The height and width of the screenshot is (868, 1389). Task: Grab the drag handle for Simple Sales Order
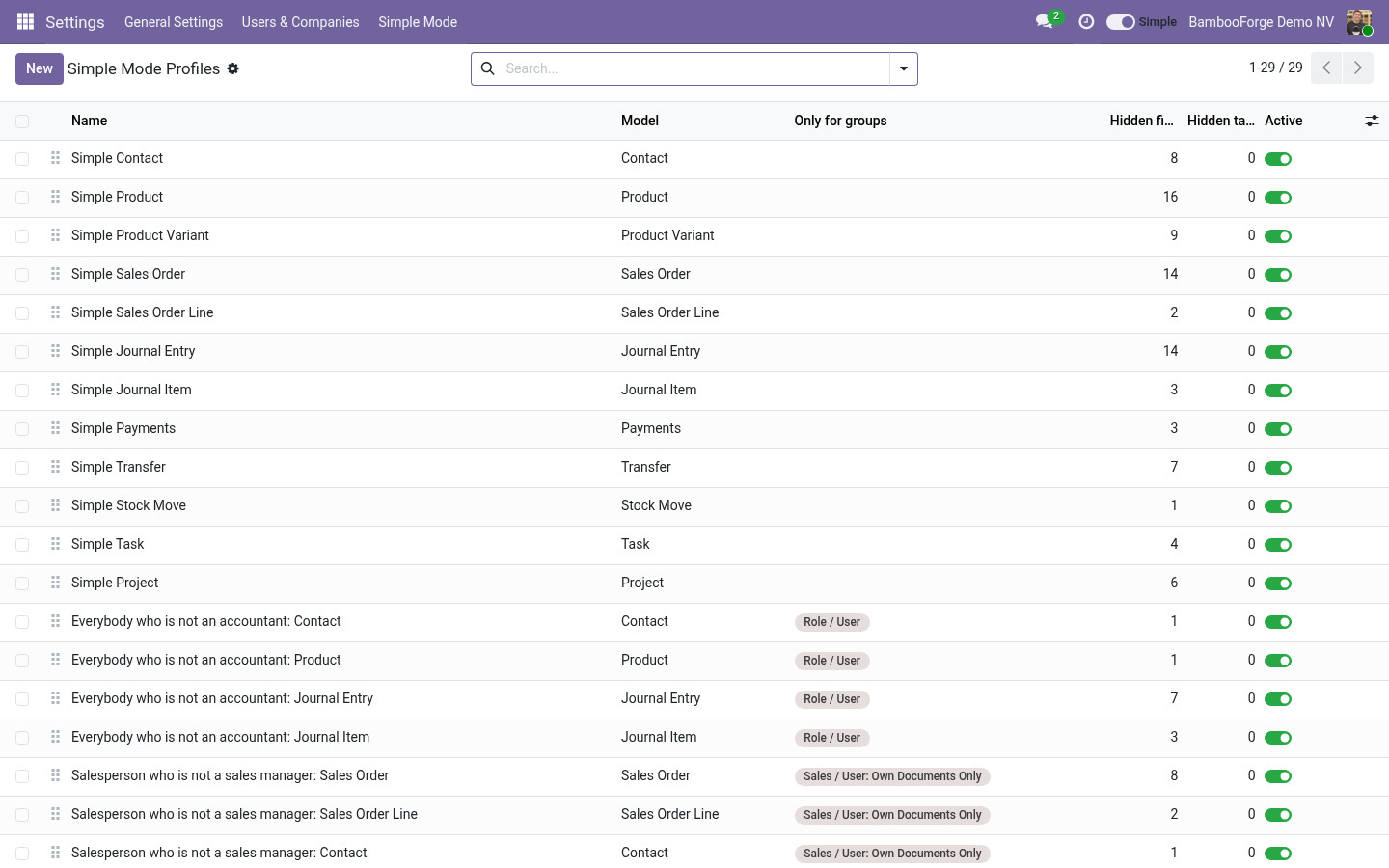pyautogui.click(x=55, y=274)
